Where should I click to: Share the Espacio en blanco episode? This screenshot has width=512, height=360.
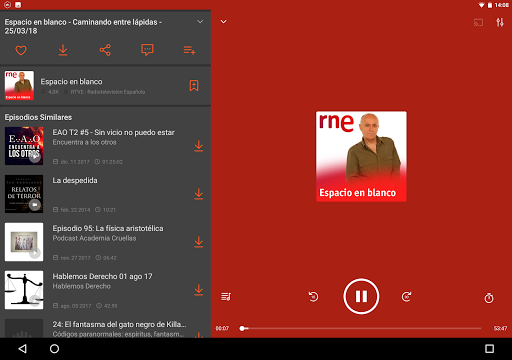pos(105,50)
